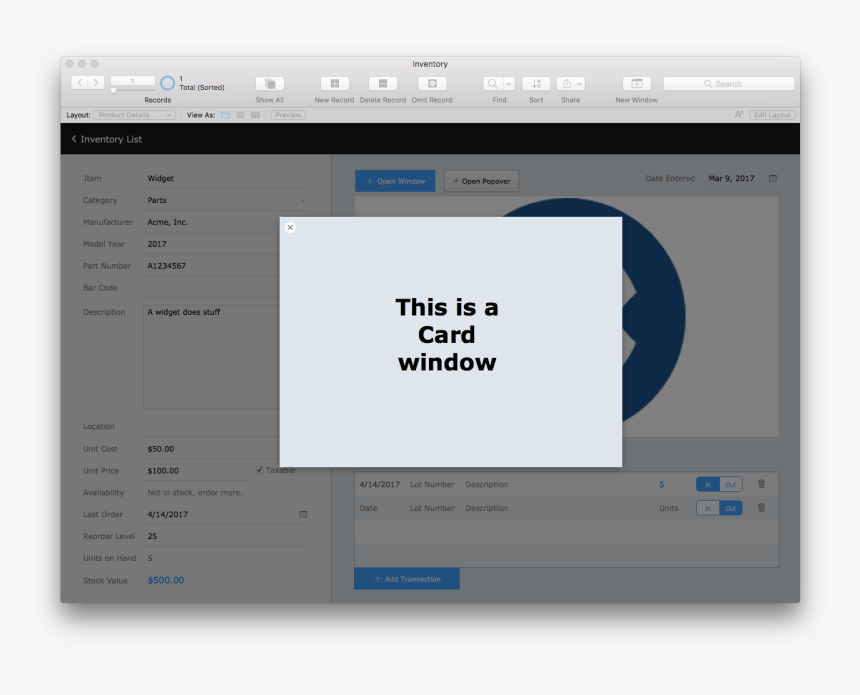Screen dimensions: 860x695
Task: Click the New Record toolbar icon
Action: (335, 83)
